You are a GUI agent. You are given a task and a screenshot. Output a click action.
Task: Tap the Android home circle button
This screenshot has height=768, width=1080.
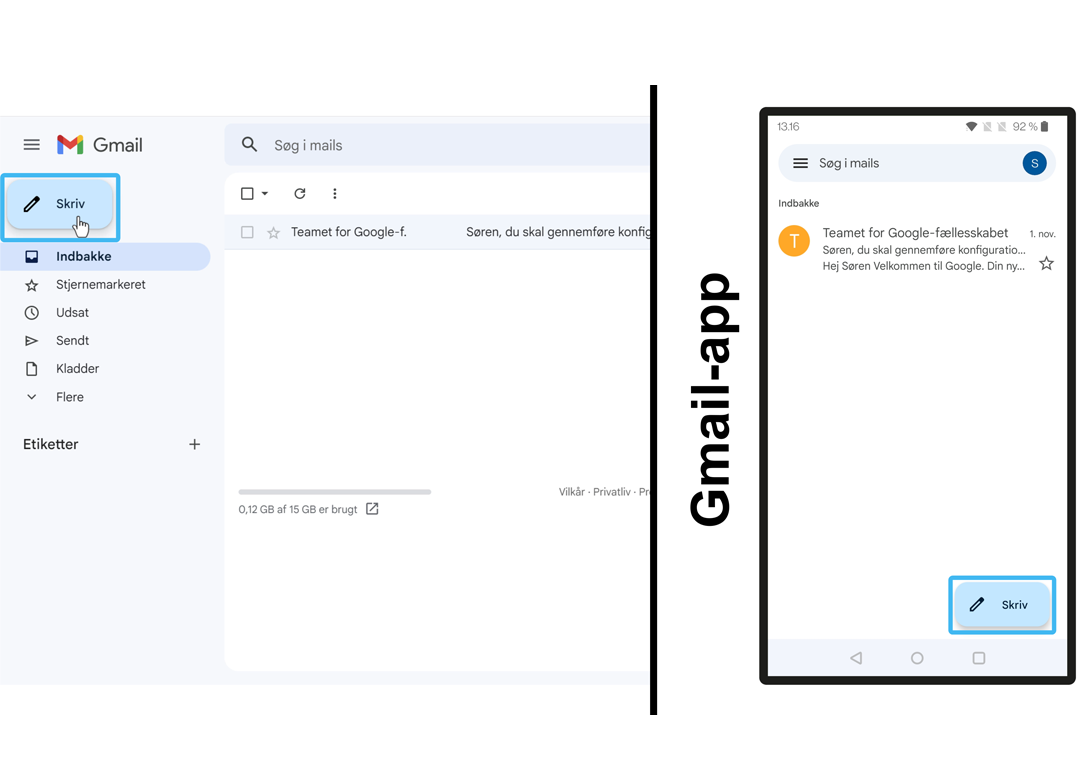click(917, 658)
